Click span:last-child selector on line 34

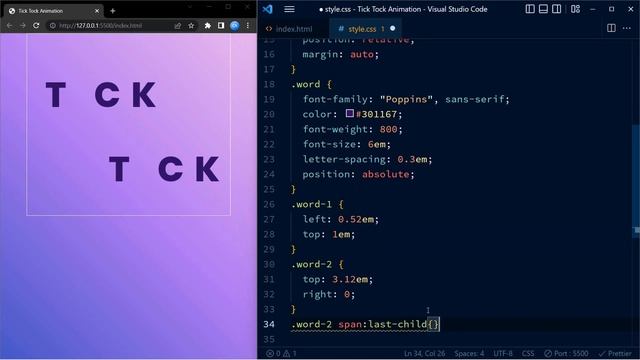pyautogui.click(x=382, y=324)
